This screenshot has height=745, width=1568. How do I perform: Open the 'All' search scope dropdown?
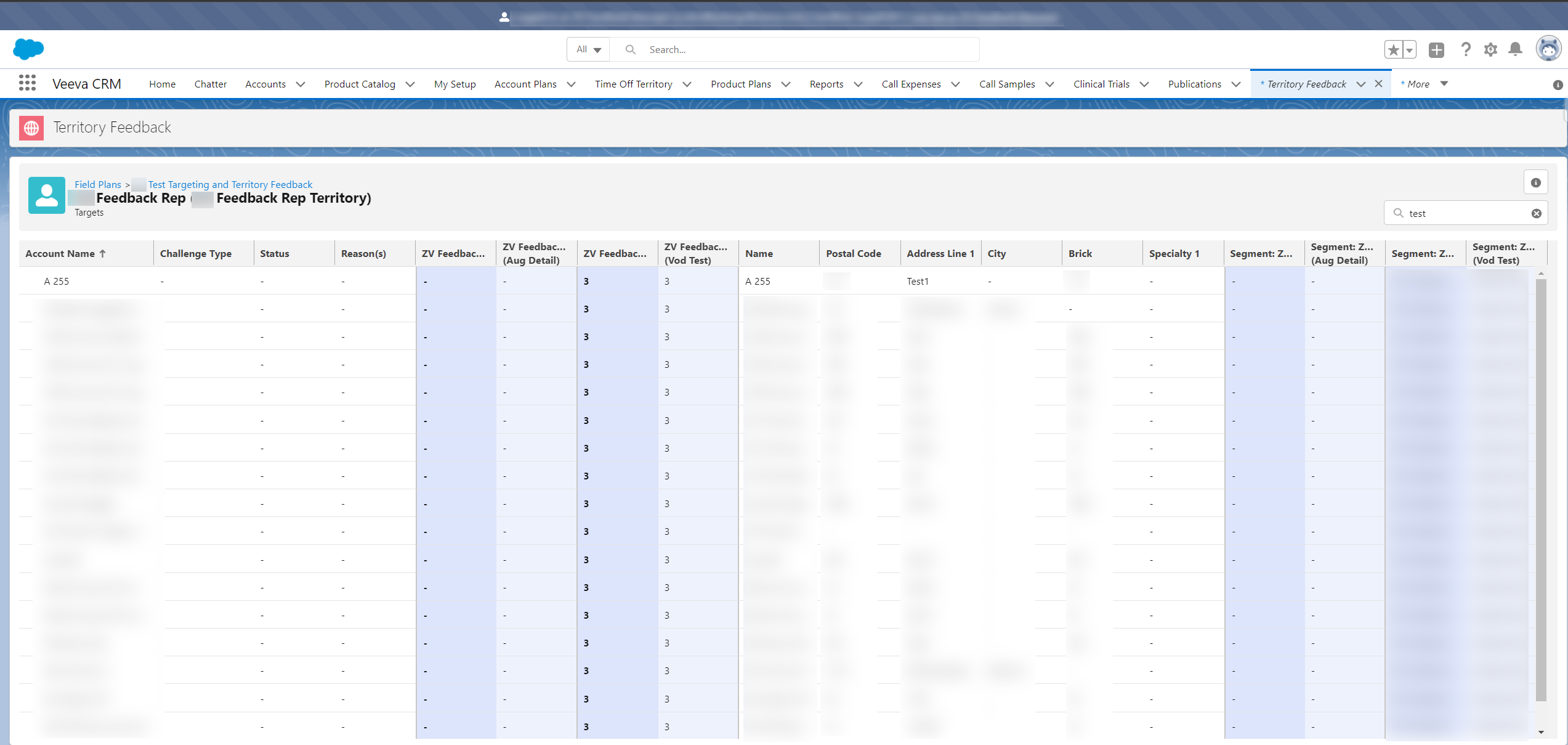coord(588,49)
